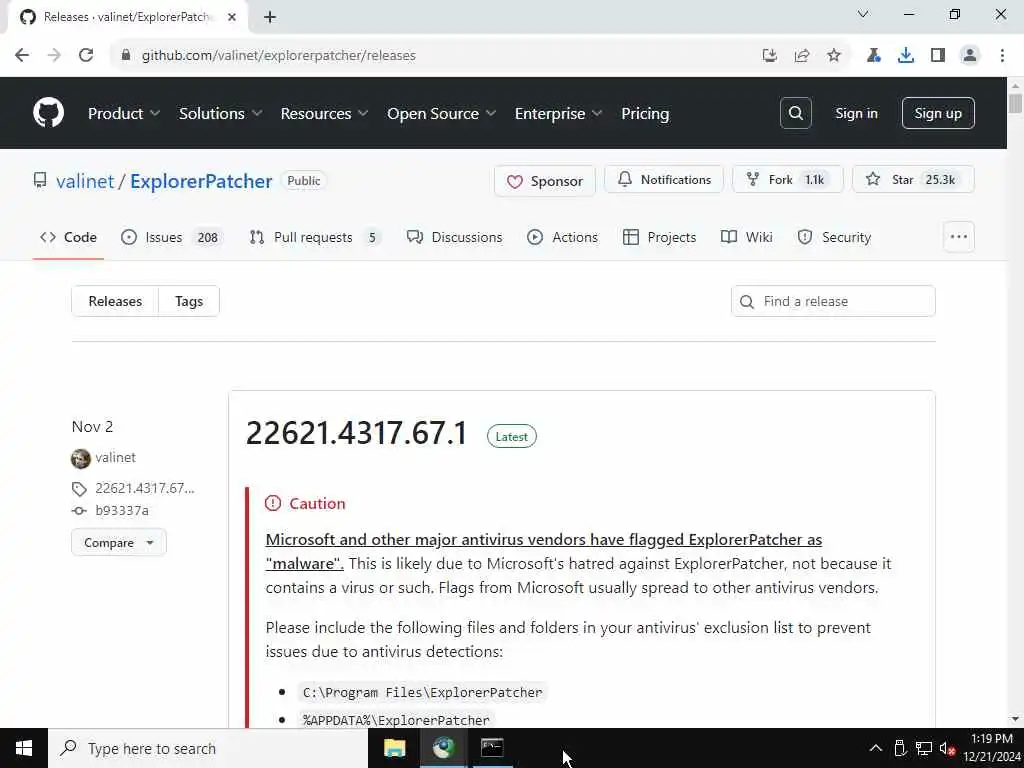Open the Code tab
Screen dimensions: 1024x768
(68, 236)
